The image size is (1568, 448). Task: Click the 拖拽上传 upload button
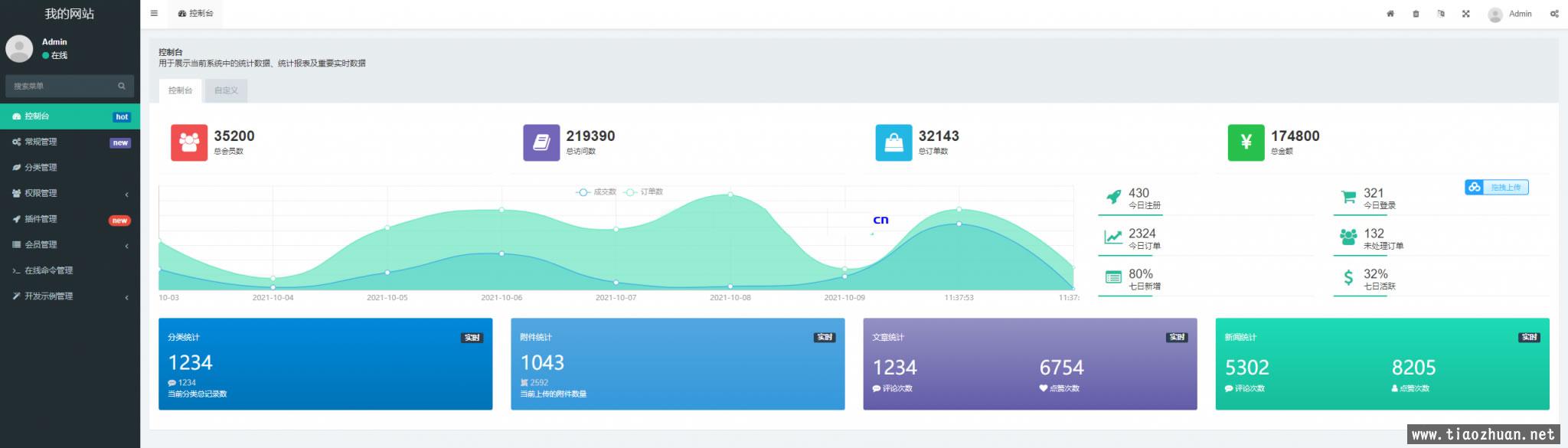click(1497, 188)
